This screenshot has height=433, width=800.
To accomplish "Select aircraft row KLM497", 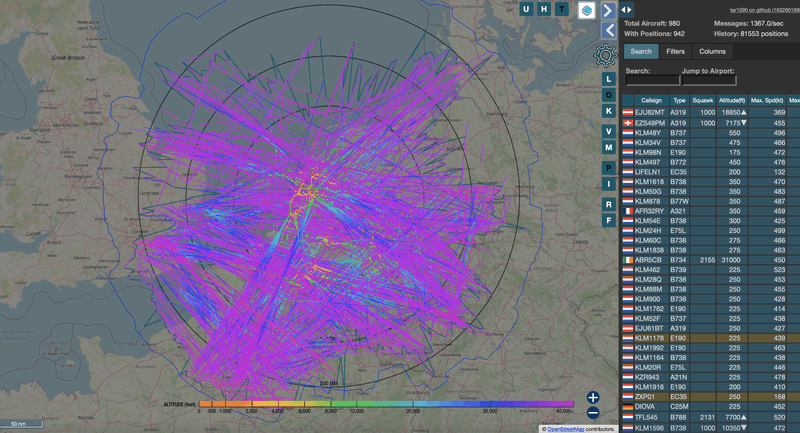I will [x=711, y=162].
